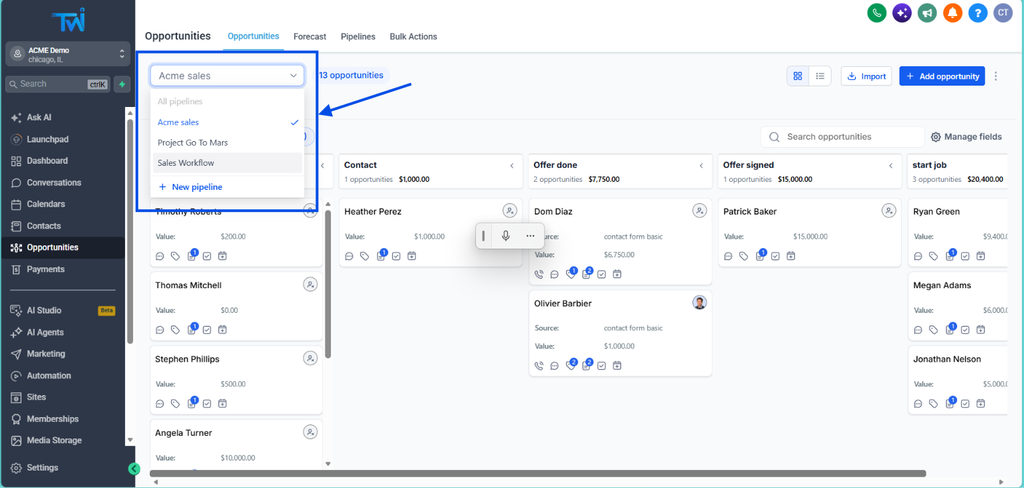Click the Import button

[x=867, y=76]
